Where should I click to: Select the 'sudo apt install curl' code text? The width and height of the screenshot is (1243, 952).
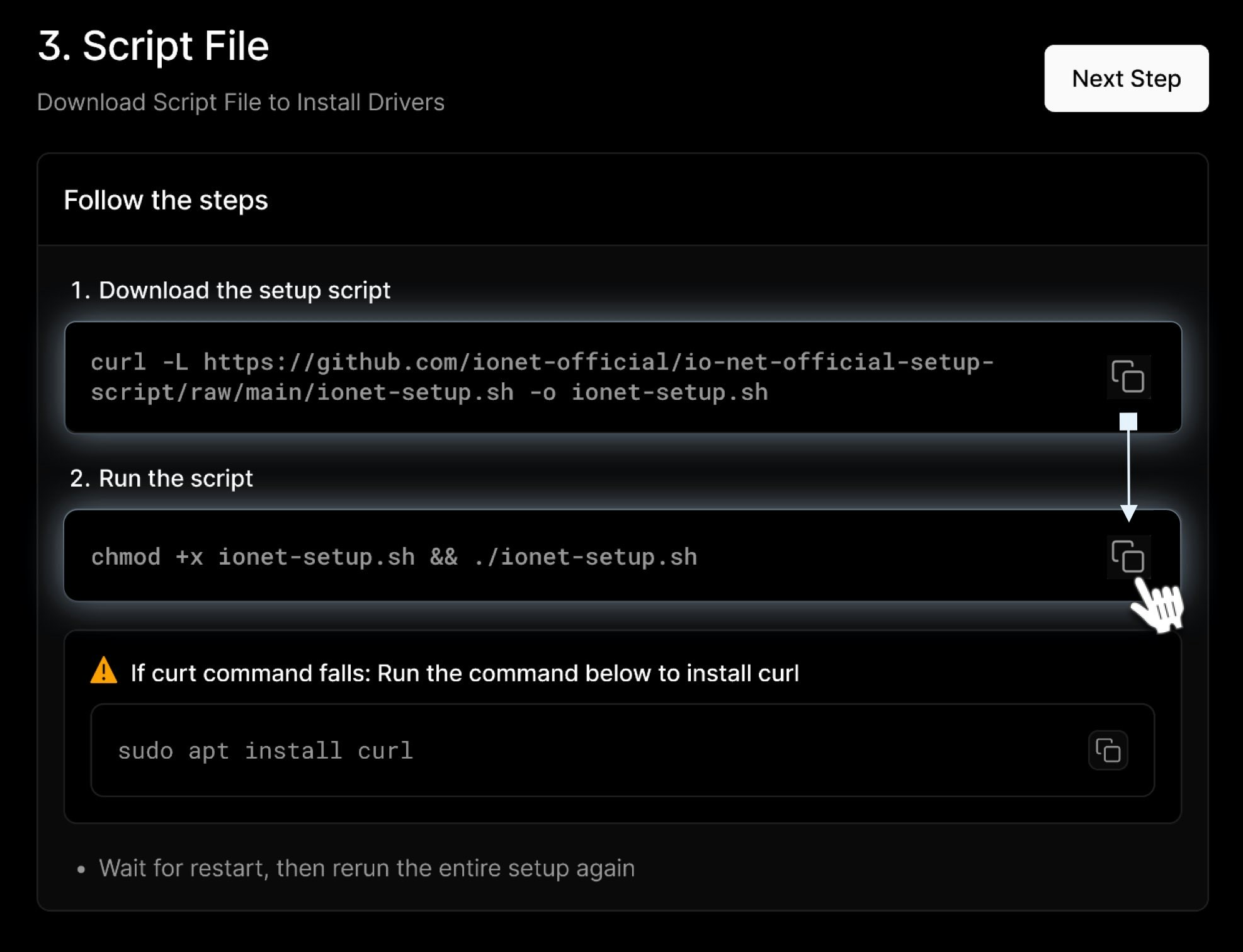265,751
